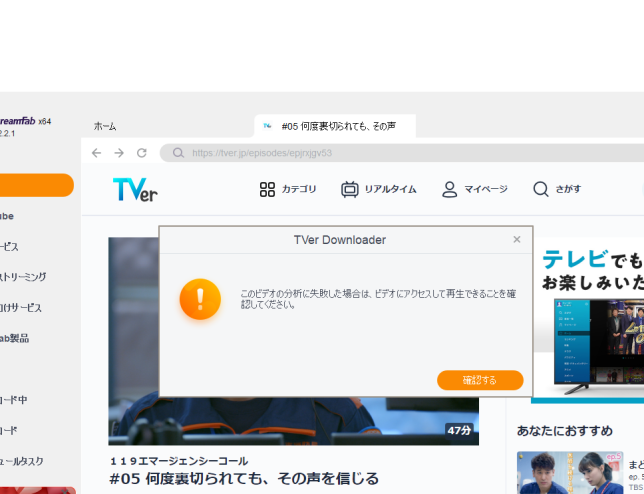Select the highlighted orange sidebar item
644x494 pixels.
pyautogui.click(x=36, y=185)
